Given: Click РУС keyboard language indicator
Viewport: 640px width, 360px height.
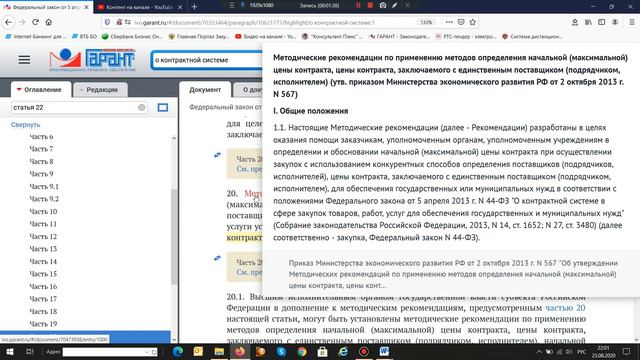Looking at the screenshot, I should click(x=582, y=351).
